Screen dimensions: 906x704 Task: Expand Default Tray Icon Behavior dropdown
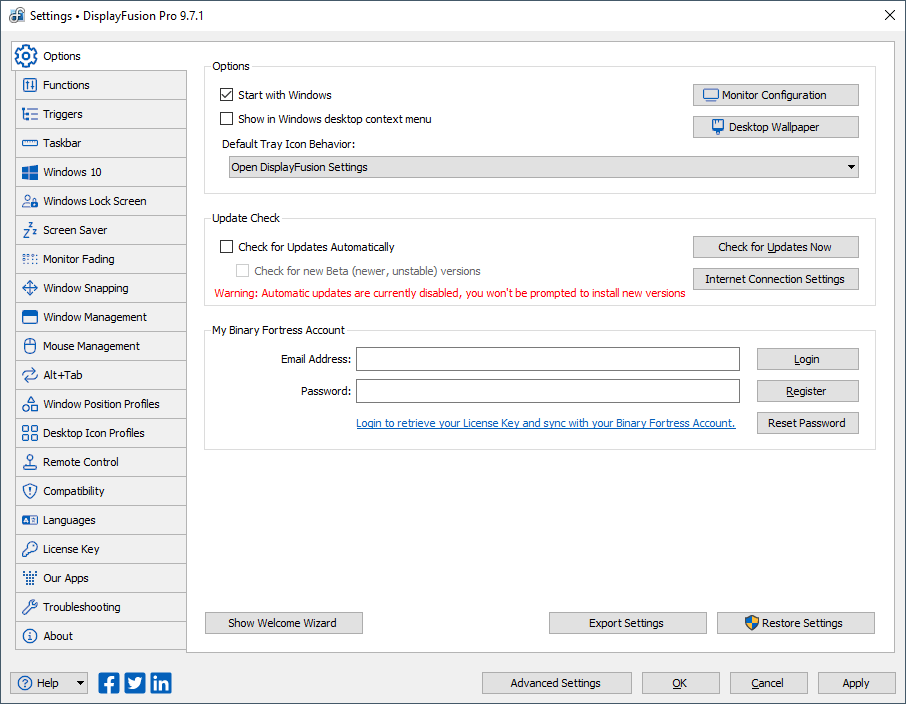(x=851, y=167)
